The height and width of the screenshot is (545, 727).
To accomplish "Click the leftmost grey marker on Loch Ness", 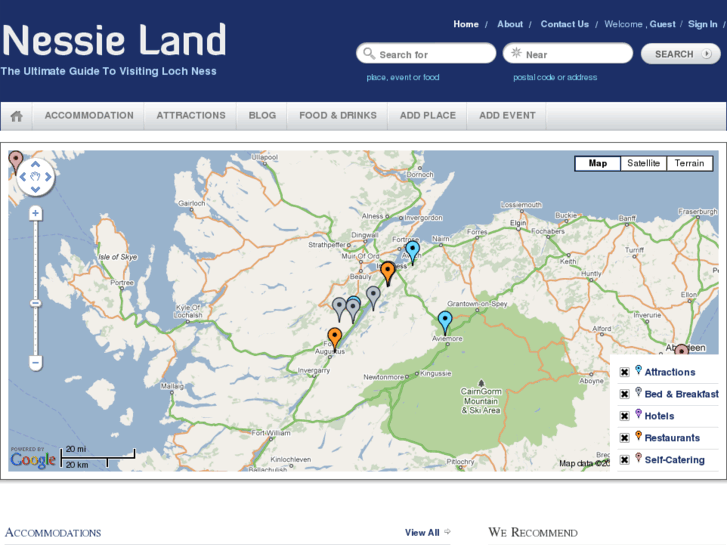I will coord(339,309).
